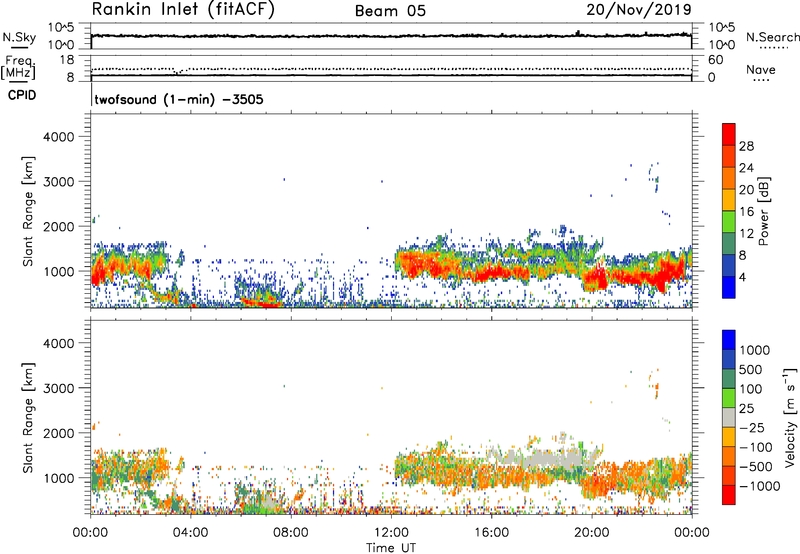Screen dimensions: 800x554
Task: Click the 'Freq. [MHz]' axis label
Action: [x=18, y=68]
